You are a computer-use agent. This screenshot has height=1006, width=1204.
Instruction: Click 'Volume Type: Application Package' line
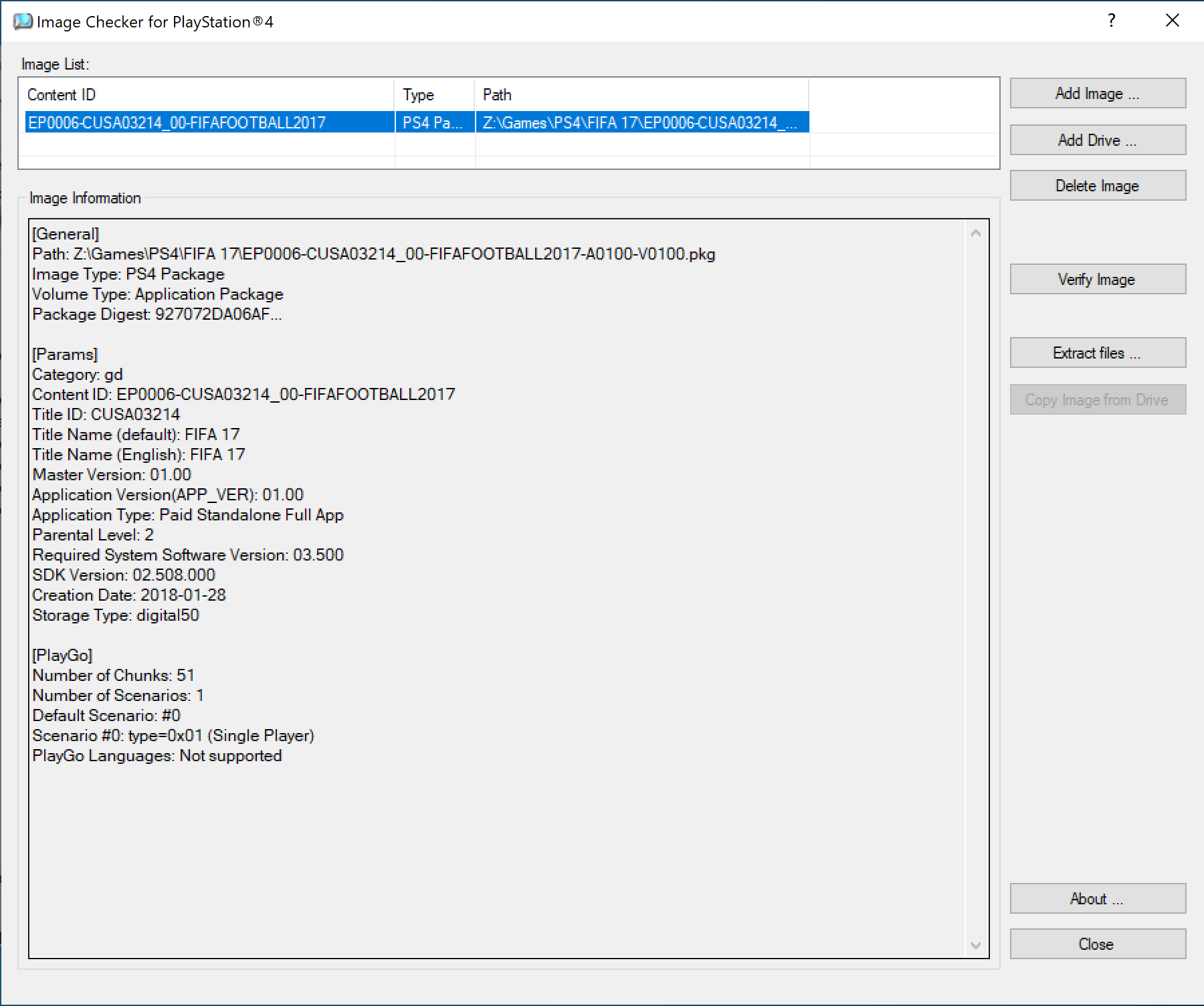(x=158, y=294)
